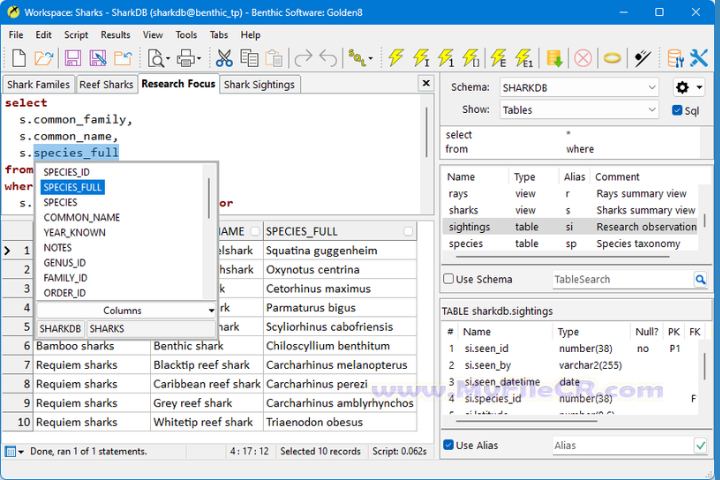The image size is (720, 480).
Task: Click the TableSearch magnifier icon
Action: coord(700,279)
